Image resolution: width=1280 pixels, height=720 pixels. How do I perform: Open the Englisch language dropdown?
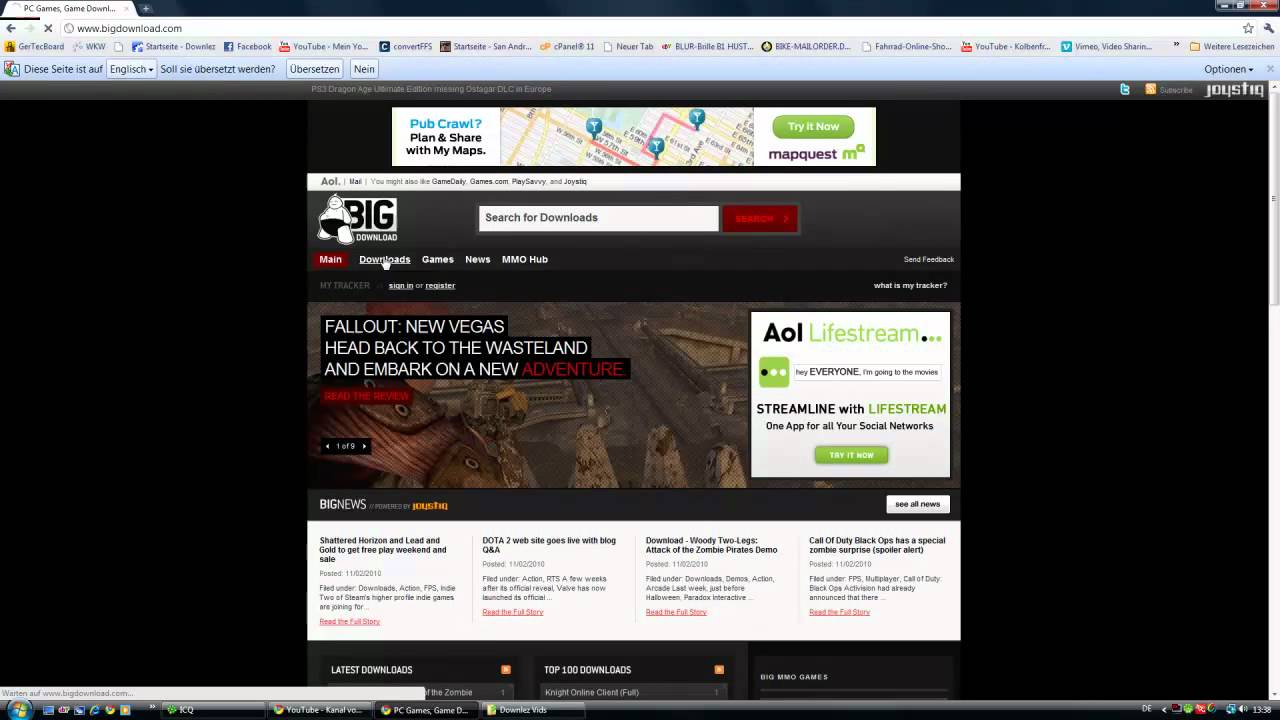[131, 69]
